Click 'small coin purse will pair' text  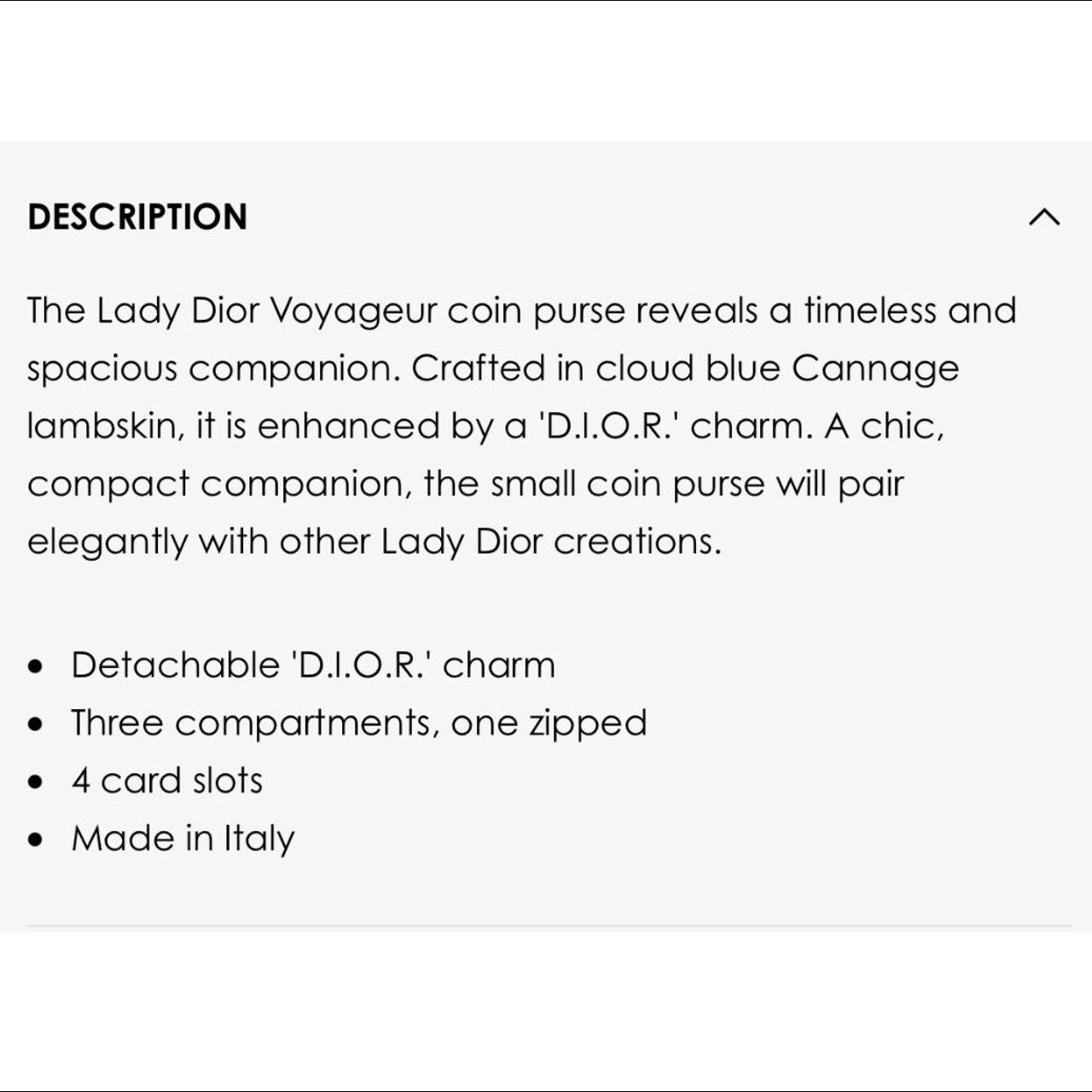click(696, 484)
